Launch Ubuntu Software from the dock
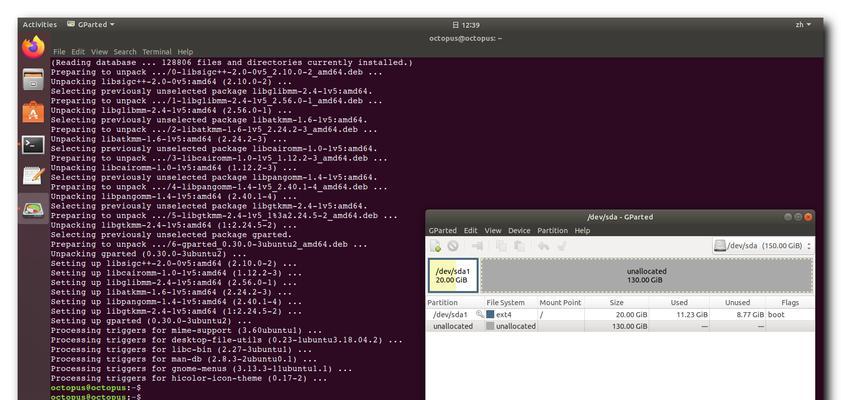The height and width of the screenshot is (400, 841). coord(33,113)
